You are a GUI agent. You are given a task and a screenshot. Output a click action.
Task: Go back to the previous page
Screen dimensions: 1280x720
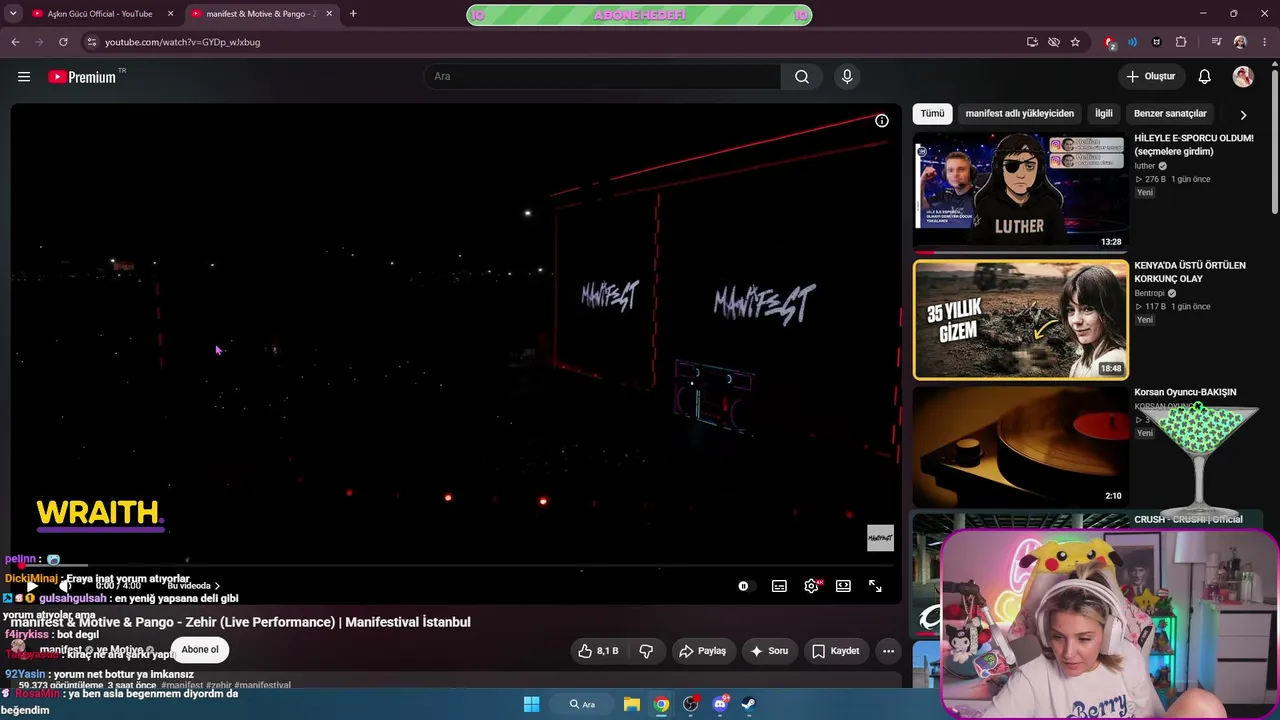pyautogui.click(x=15, y=42)
